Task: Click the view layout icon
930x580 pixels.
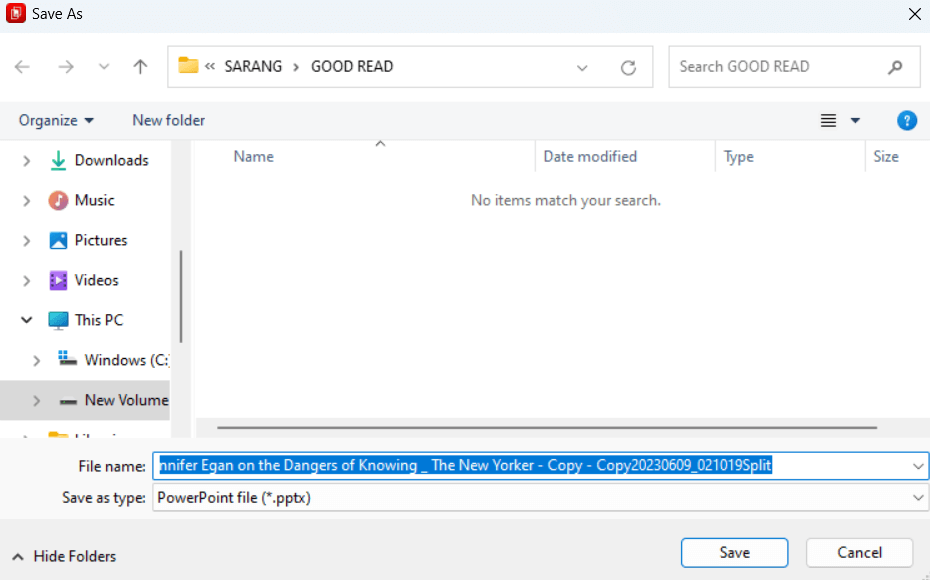Action: tap(828, 121)
